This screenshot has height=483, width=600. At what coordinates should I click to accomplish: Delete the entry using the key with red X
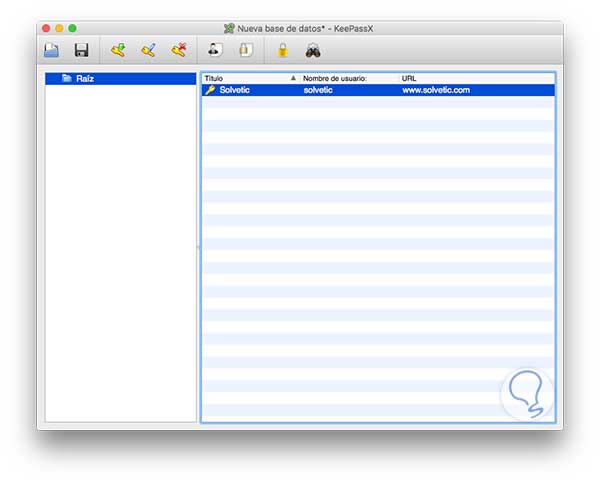(179, 50)
